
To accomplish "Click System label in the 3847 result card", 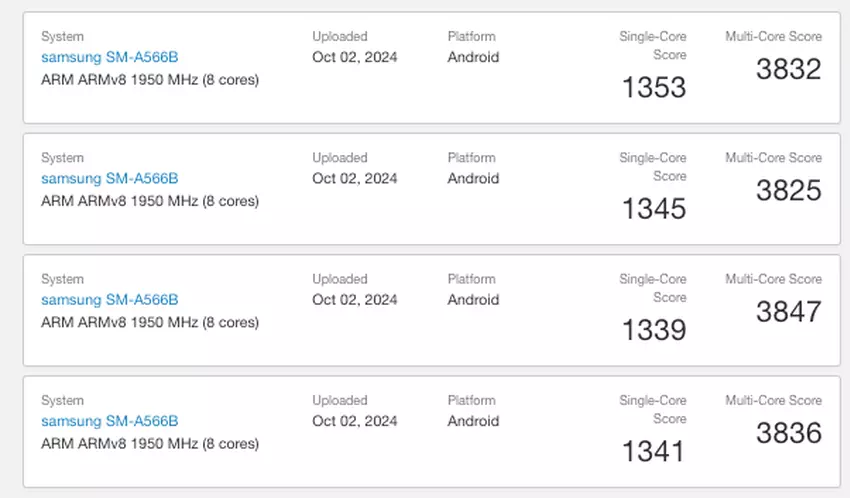I will 62,279.
